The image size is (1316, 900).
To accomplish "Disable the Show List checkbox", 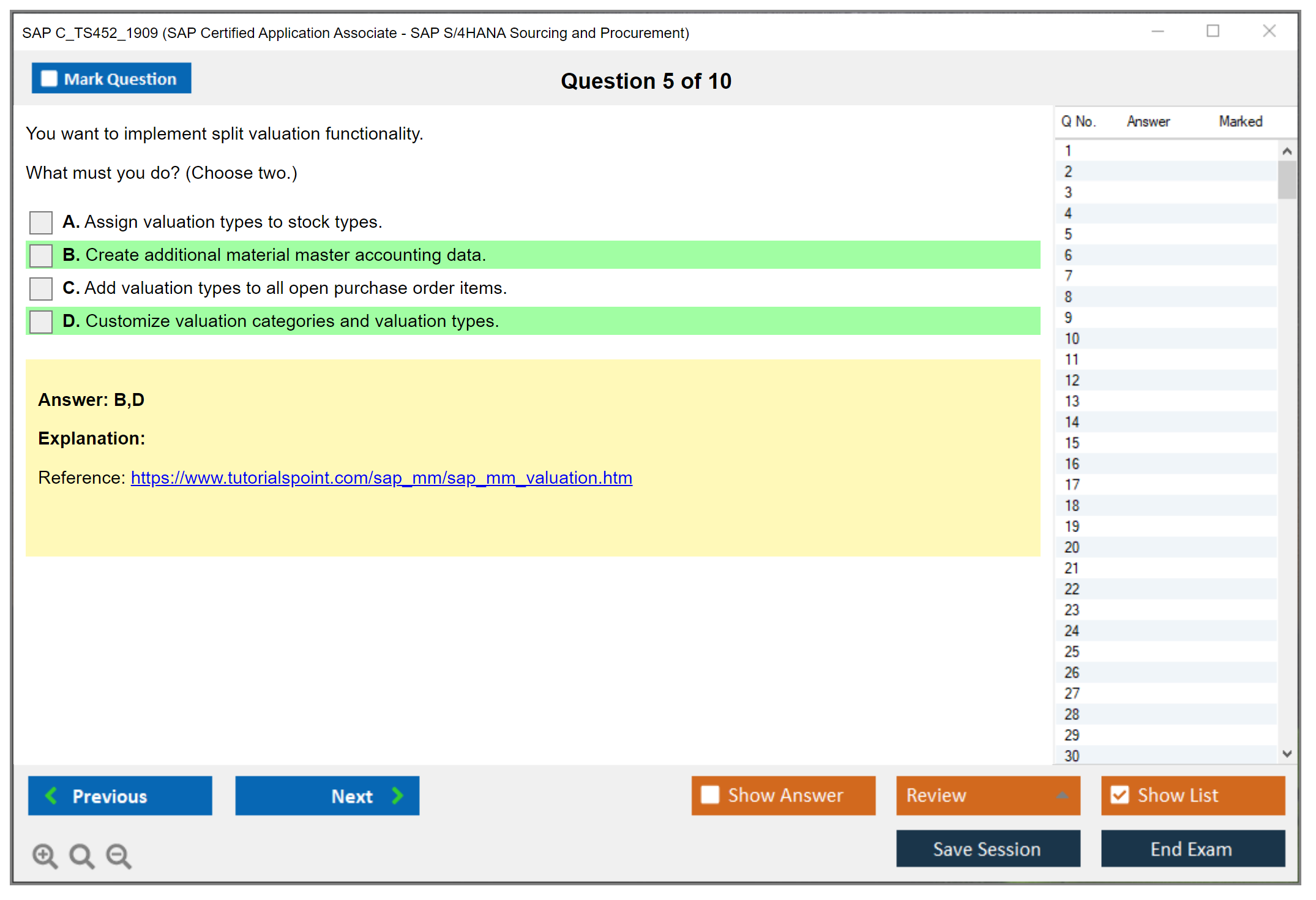I will (x=1120, y=795).
